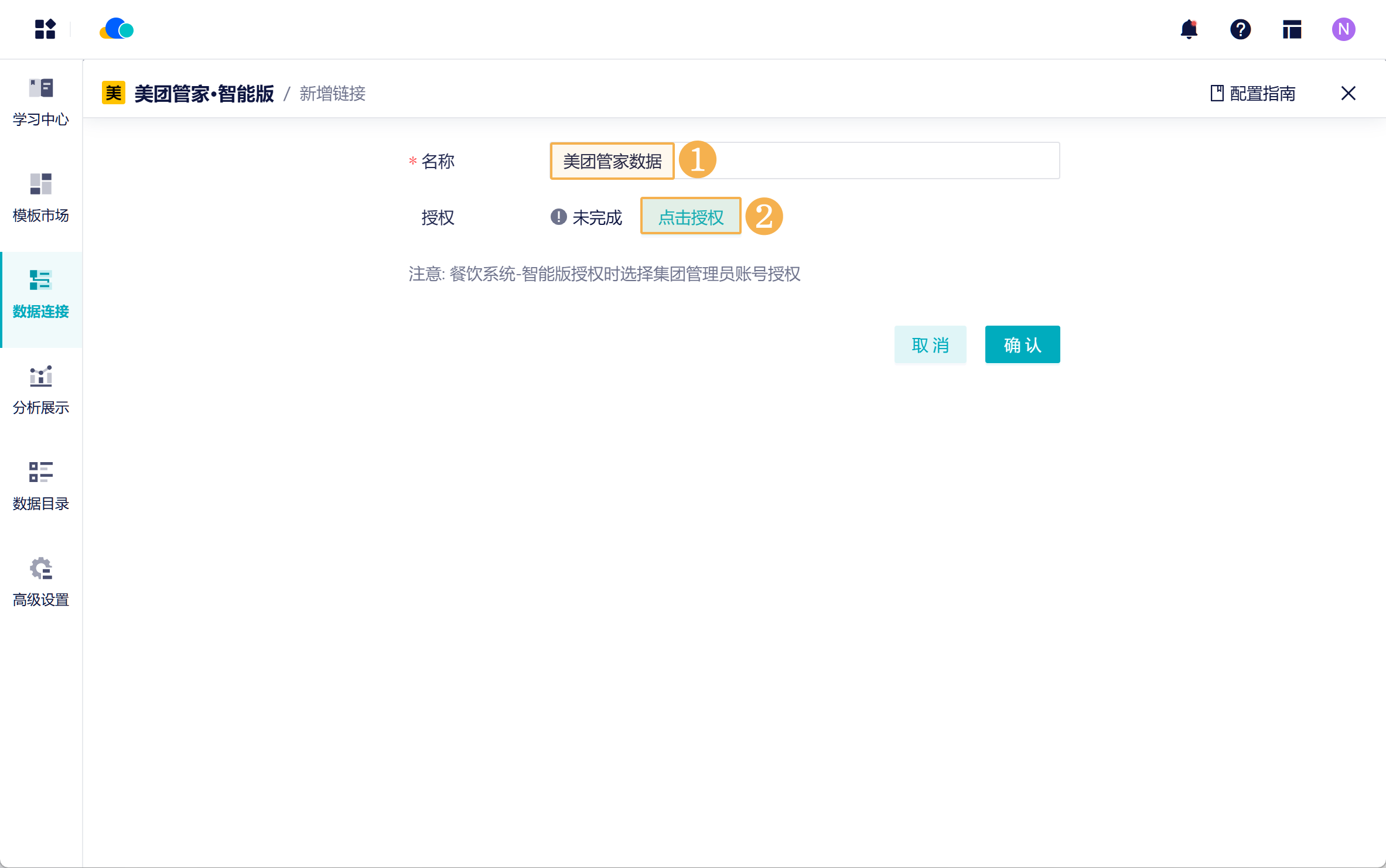Click the 美团管家·智能版 breadcrumb title
Viewport: 1386px width, 868px height.
click(x=204, y=94)
